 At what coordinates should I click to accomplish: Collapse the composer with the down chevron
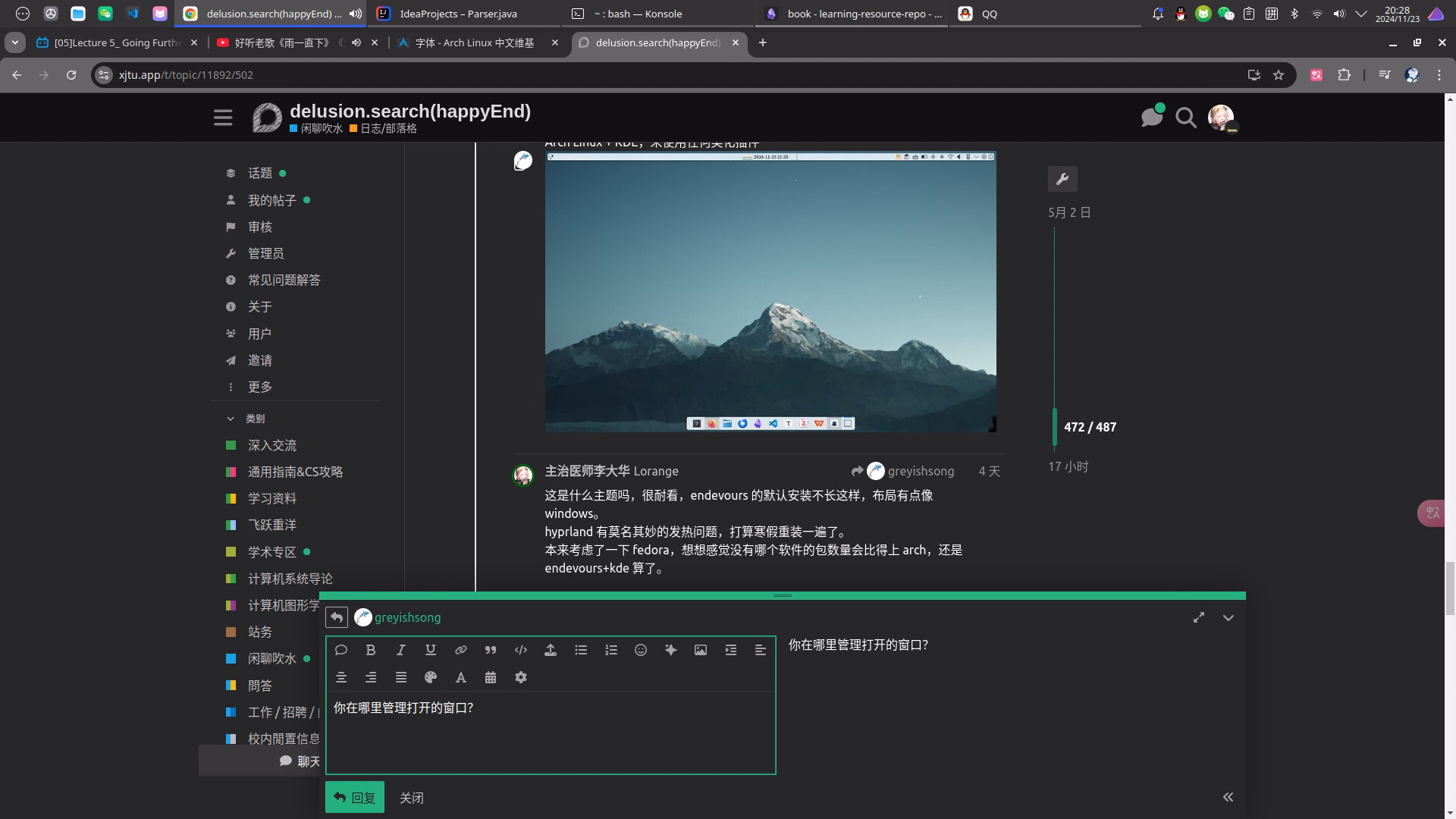[x=1228, y=617]
